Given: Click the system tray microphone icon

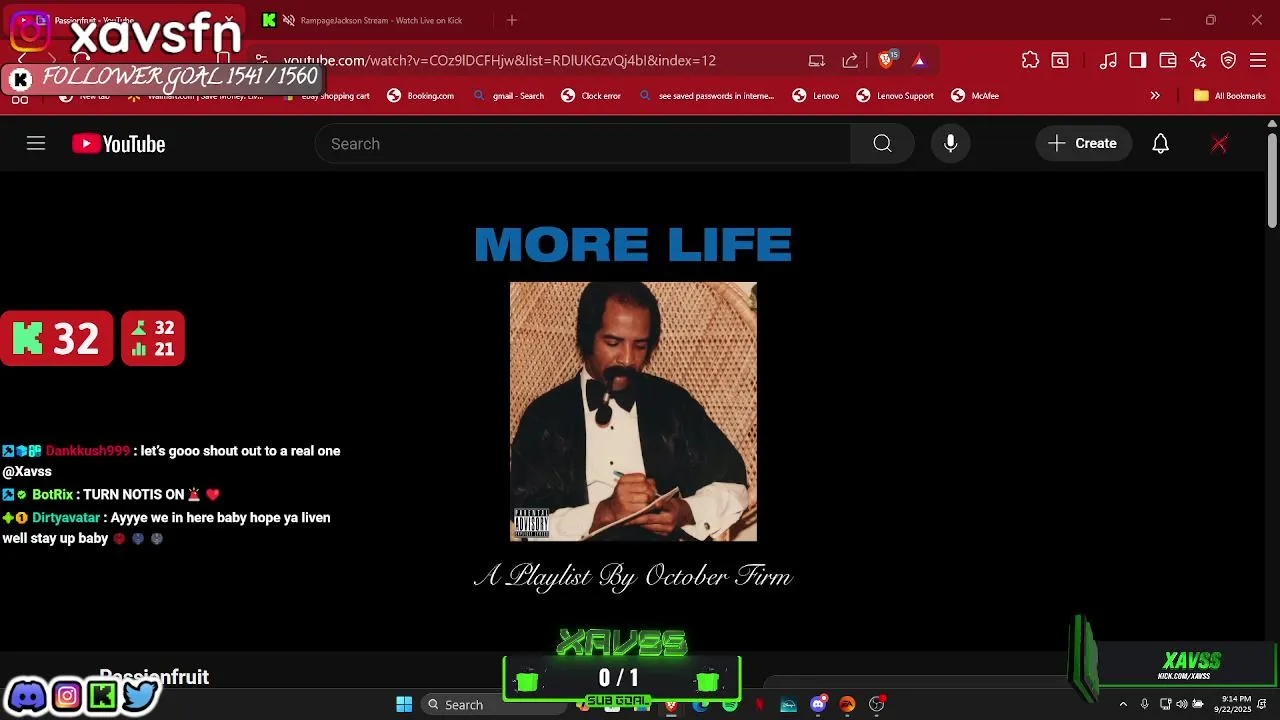Looking at the screenshot, I should pos(1145,705).
